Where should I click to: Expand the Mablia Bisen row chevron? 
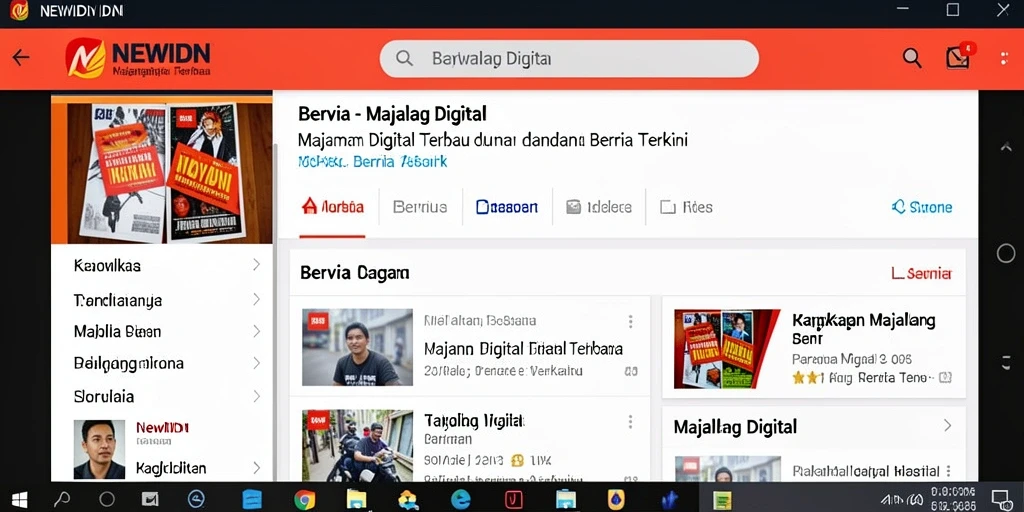tap(256, 331)
